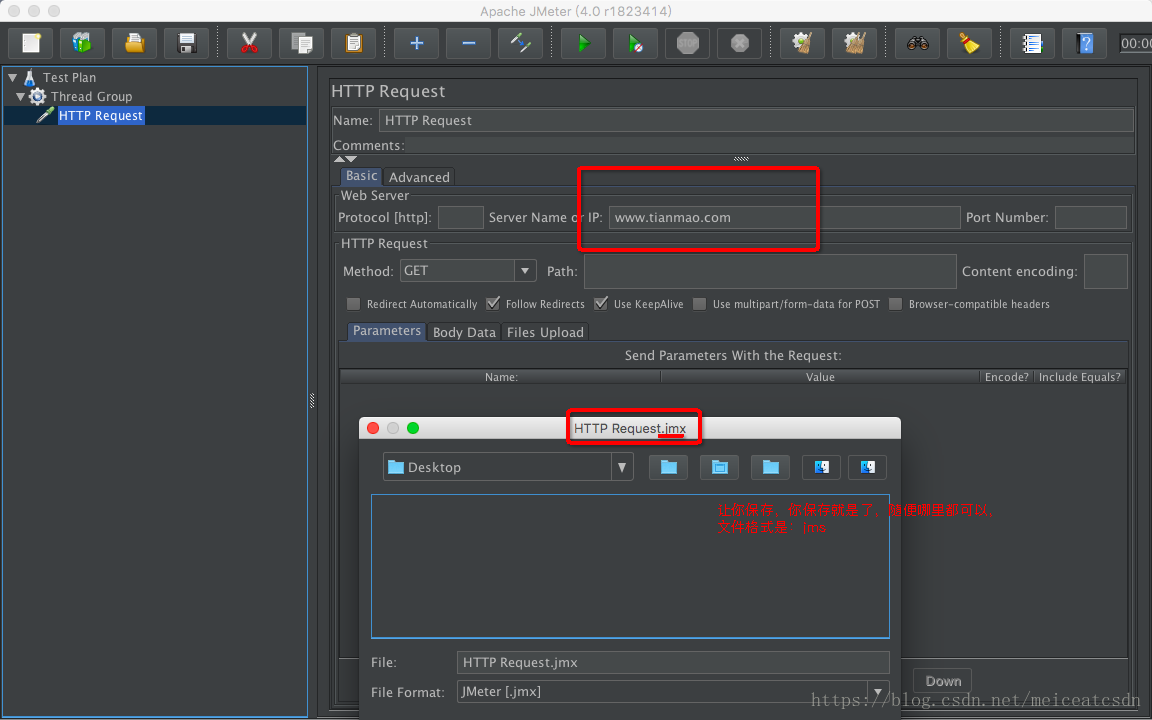Uncheck Follow Redirects checkbox
Viewport: 1152px width, 720px height.
493,304
